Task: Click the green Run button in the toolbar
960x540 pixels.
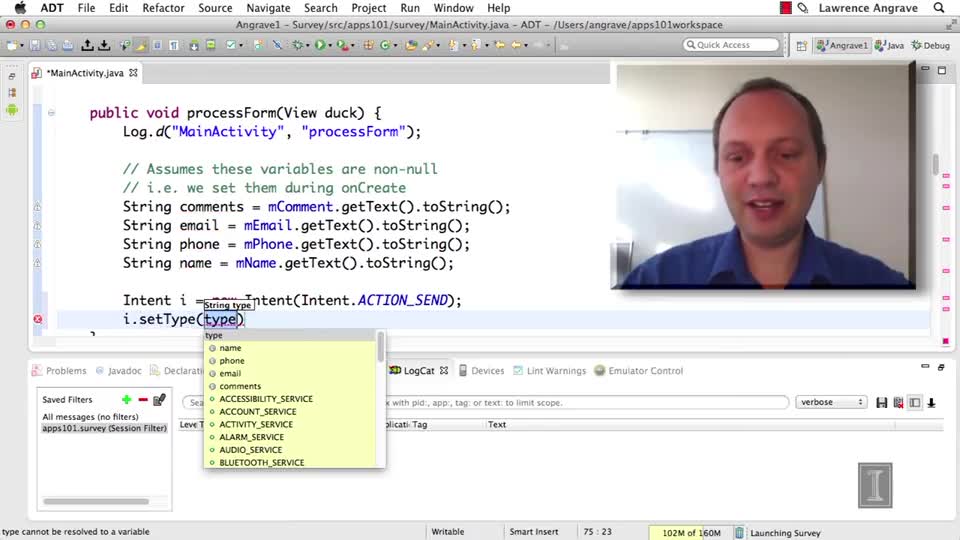Action: tap(320, 45)
